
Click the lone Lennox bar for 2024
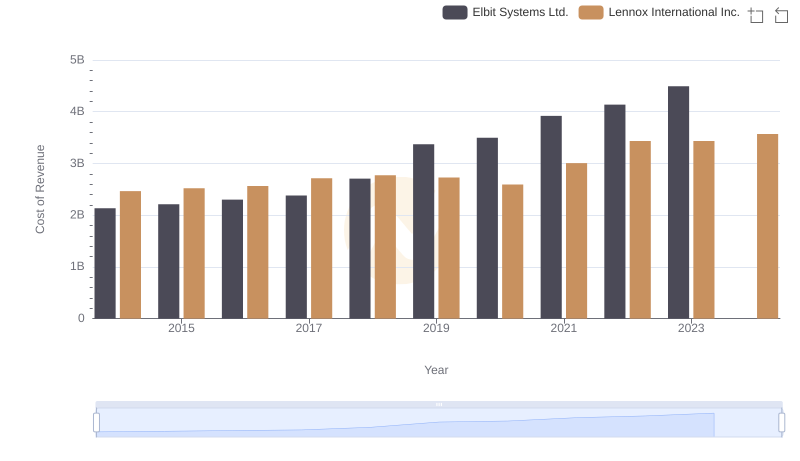coord(767,226)
